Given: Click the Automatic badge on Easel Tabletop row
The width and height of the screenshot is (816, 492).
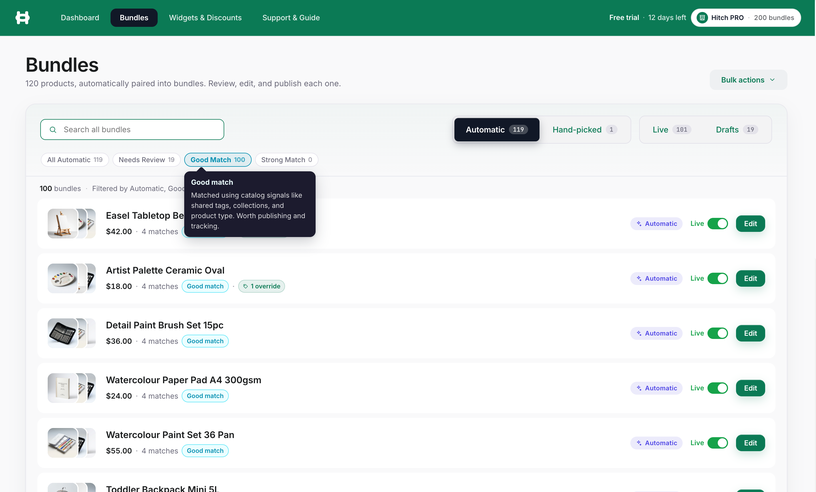Looking at the screenshot, I should tap(656, 224).
